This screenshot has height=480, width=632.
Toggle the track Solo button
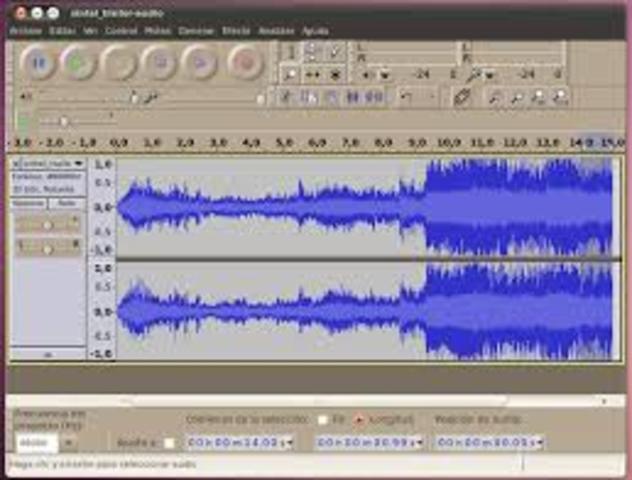[67, 203]
